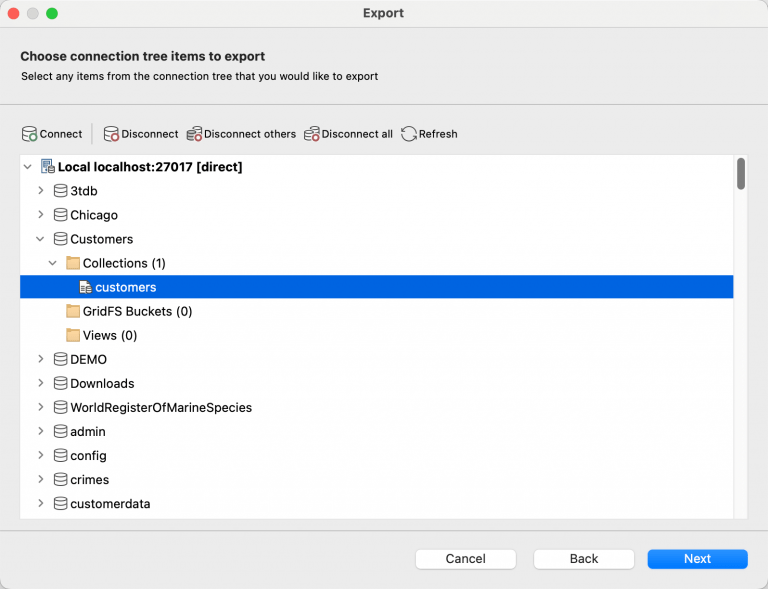The height and width of the screenshot is (589, 768).
Task: Click the GridFS Buckets folder icon
Action: click(x=73, y=311)
